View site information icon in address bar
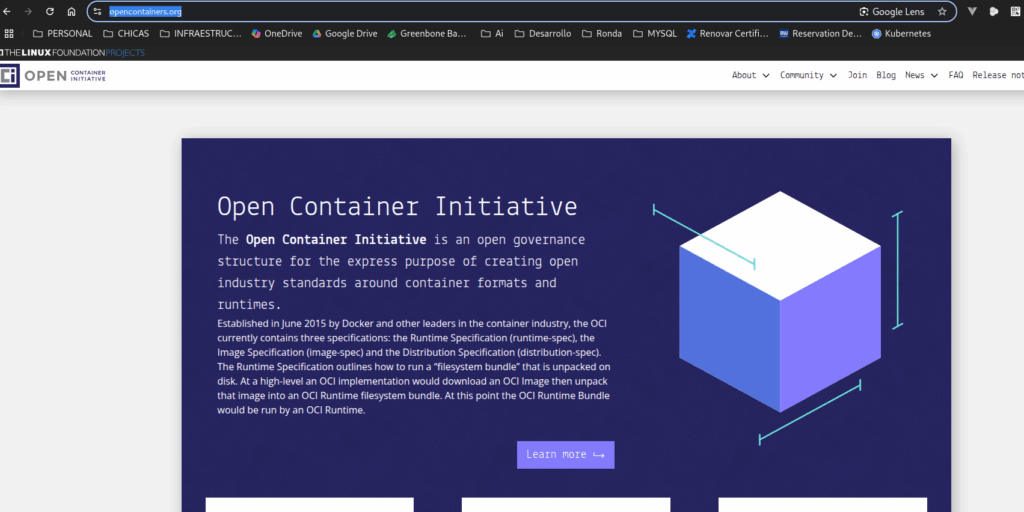 pos(98,12)
